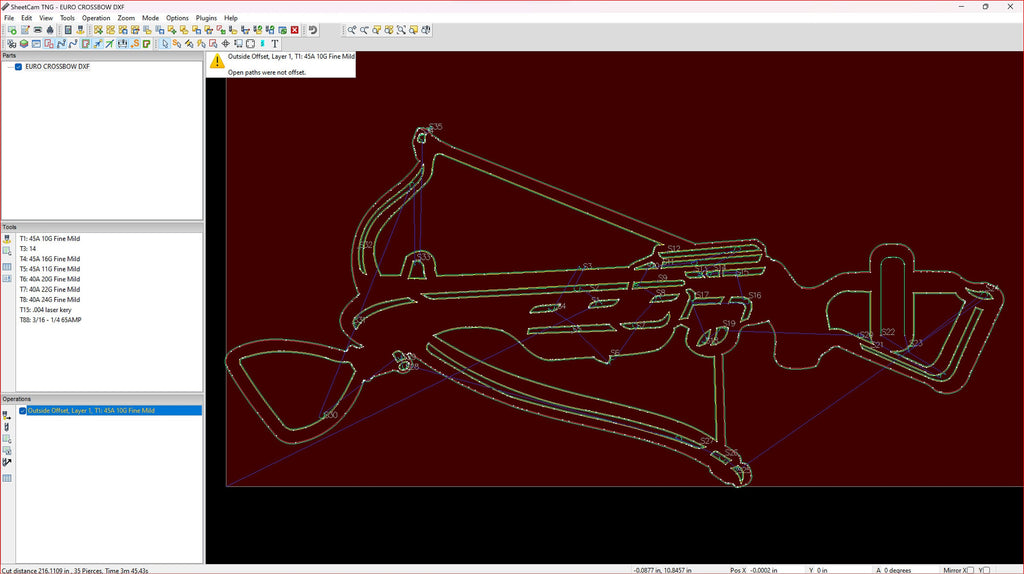
Task: Click the Operations panel header
Action: point(102,399)
